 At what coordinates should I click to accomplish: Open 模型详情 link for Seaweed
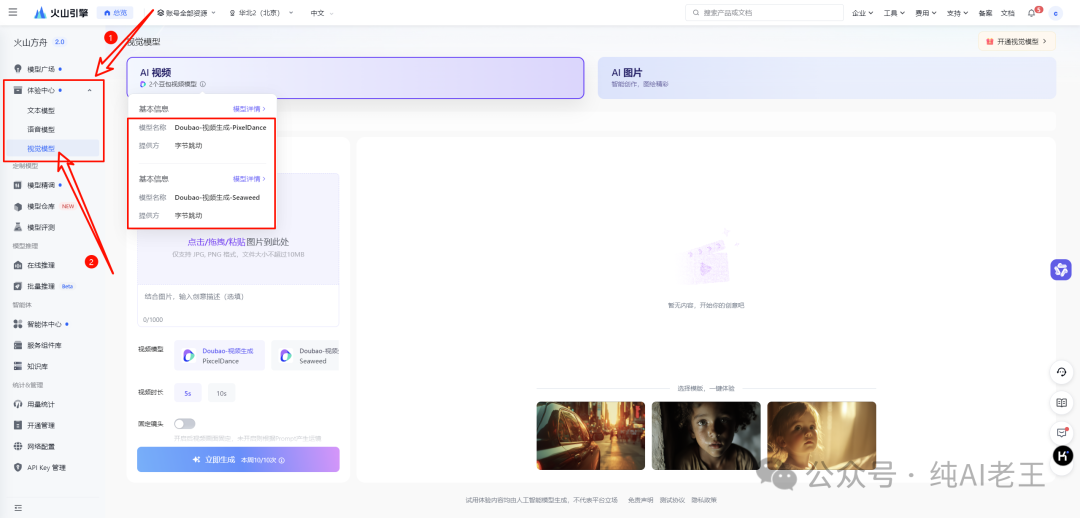coord(249,179)
